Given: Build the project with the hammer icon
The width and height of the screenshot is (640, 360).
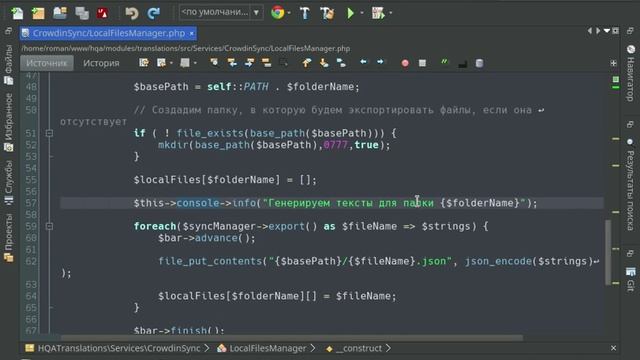Looking at the screenshot, I should click(x=304, y=13).
